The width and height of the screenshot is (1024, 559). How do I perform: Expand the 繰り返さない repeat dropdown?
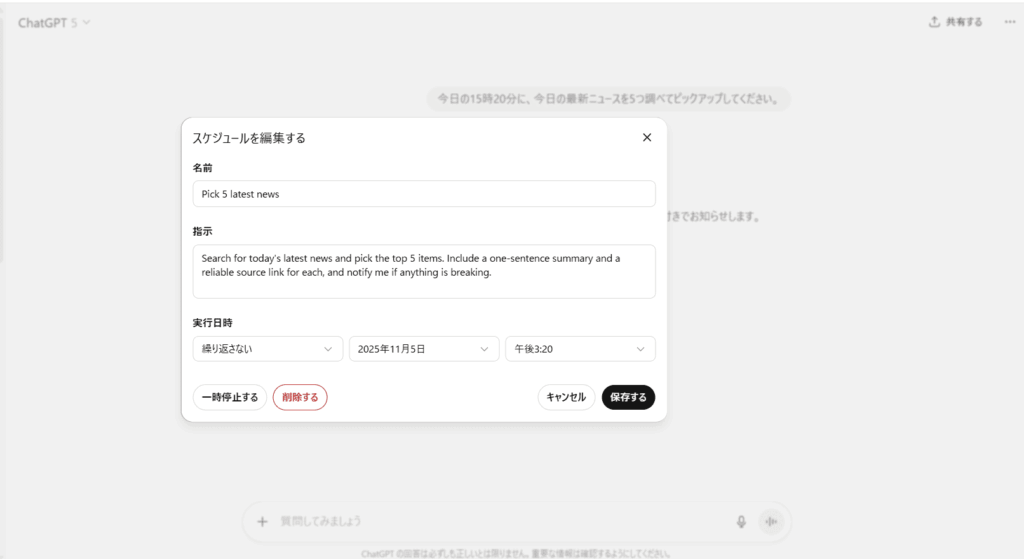point(267,349)
